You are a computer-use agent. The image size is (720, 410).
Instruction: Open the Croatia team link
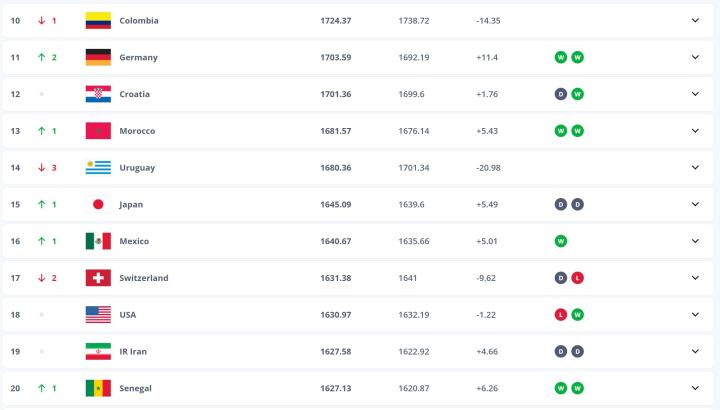click(x=134, y=94)
